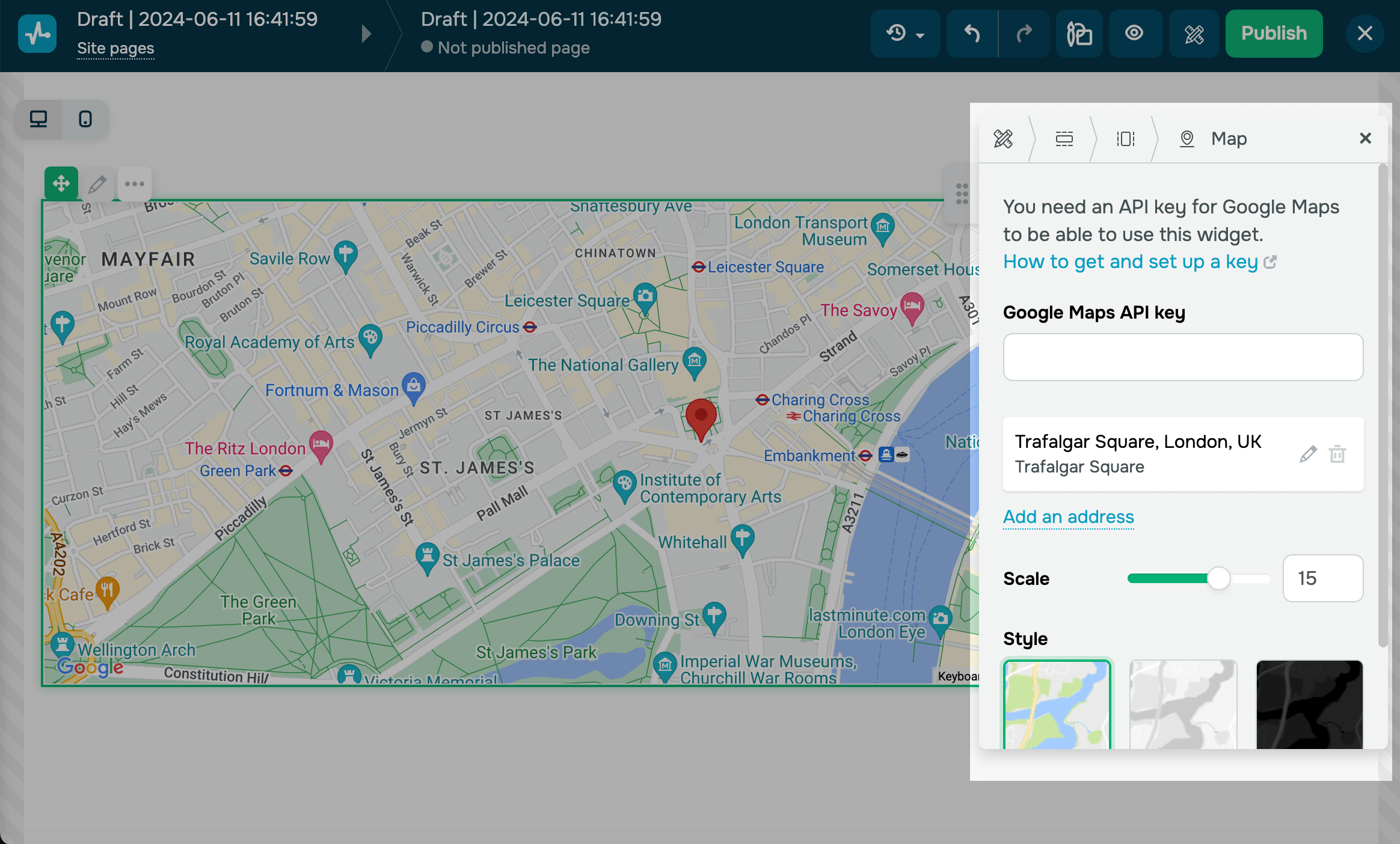The height and width of the screenshot is (844, 1400).
Task: Click The Savoy hotel marker
Action: [x=912, y=309]
